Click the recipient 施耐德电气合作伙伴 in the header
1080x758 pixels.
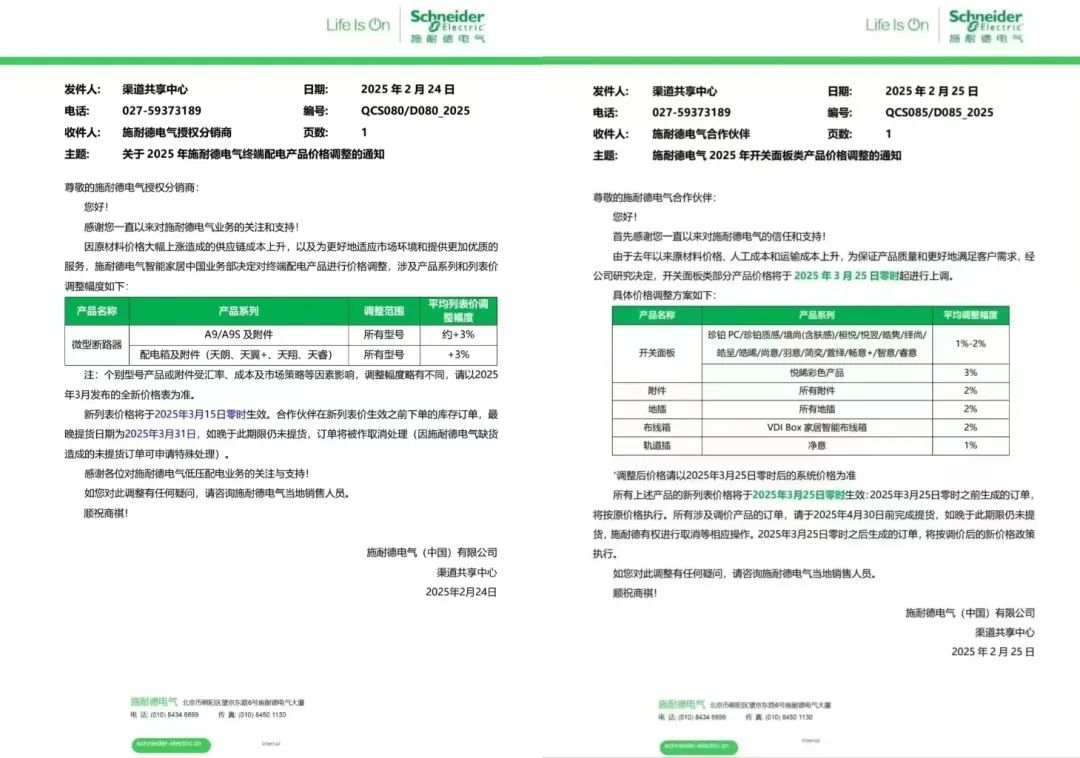pos(701,134)
